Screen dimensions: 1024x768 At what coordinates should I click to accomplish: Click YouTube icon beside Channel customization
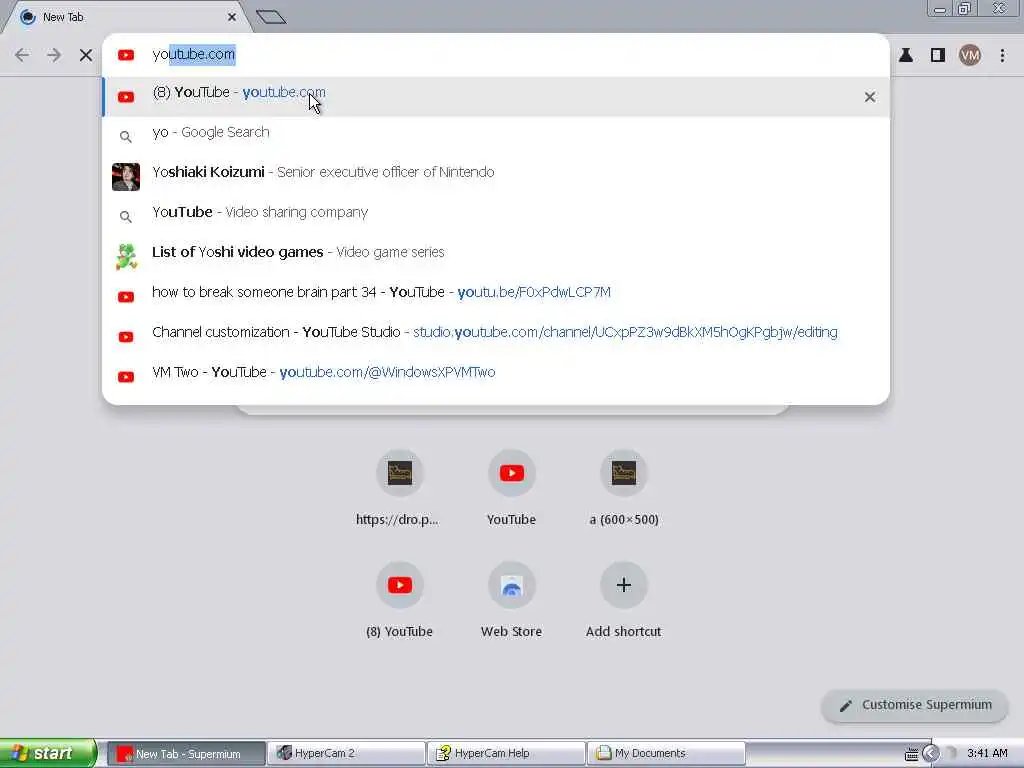(x=126, y=337)
